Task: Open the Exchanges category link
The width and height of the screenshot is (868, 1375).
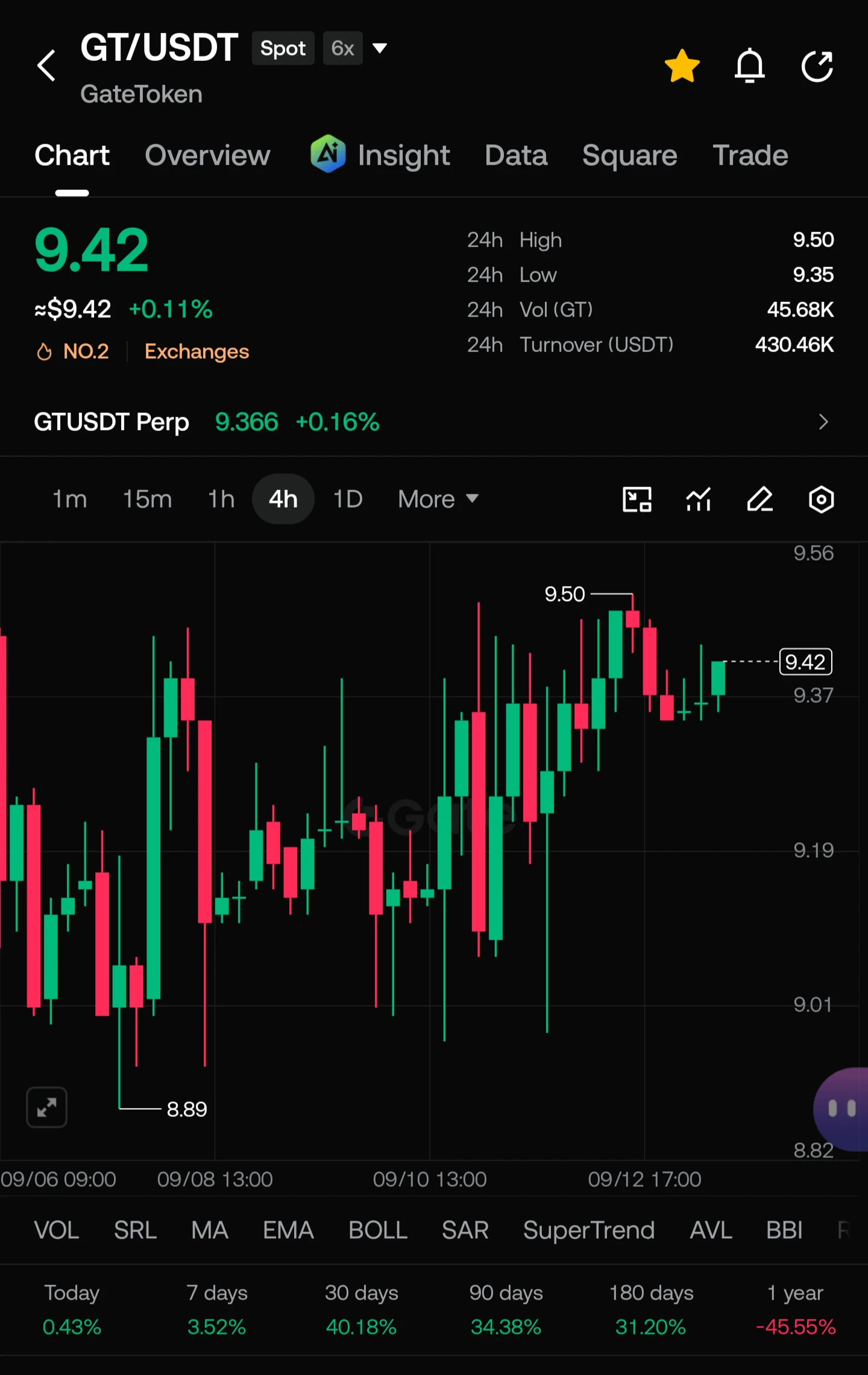Action: coord(197,351)
